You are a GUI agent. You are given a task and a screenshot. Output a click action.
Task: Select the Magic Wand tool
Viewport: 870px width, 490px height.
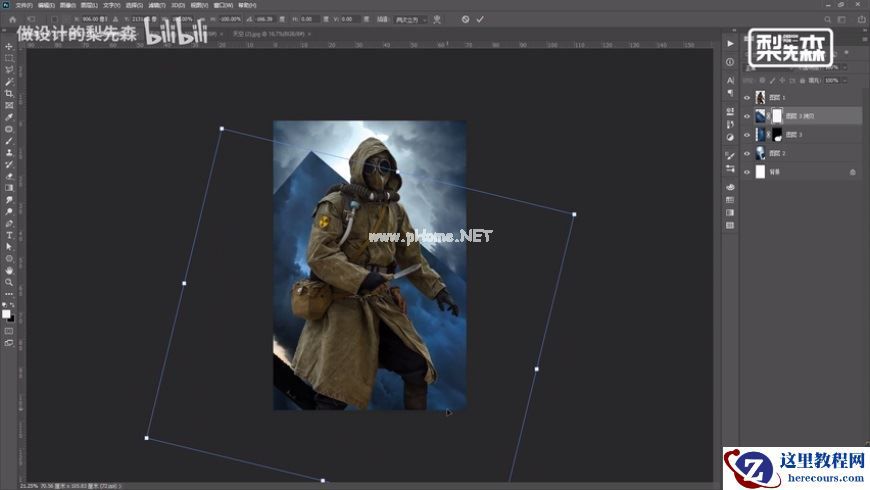pos(9,82)
